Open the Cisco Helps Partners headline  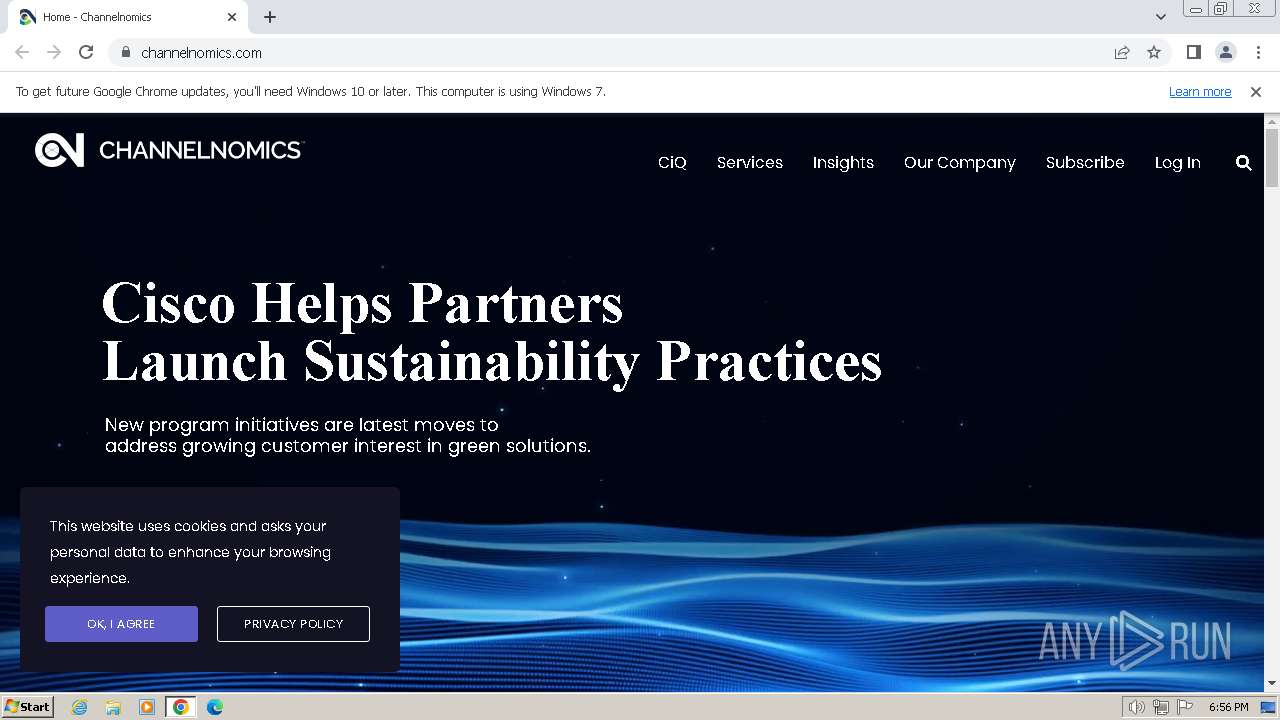coord(491,332)
